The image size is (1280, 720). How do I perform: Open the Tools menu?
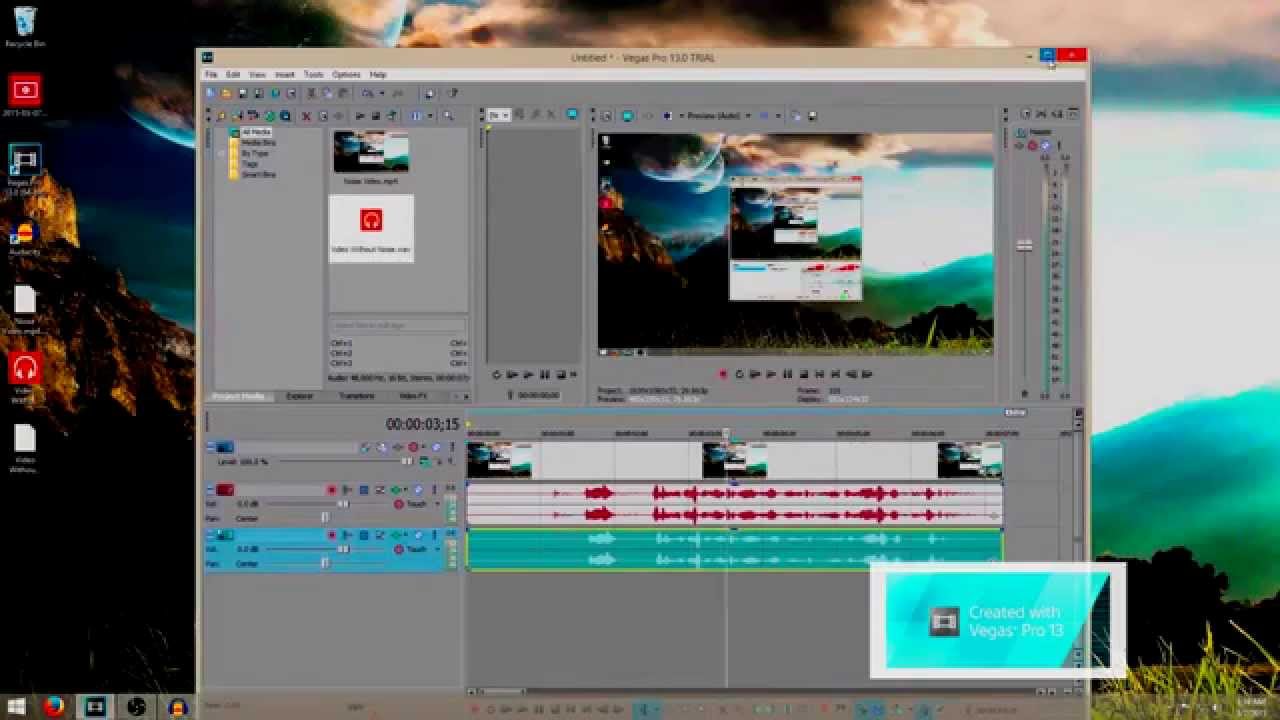point(313,75)
